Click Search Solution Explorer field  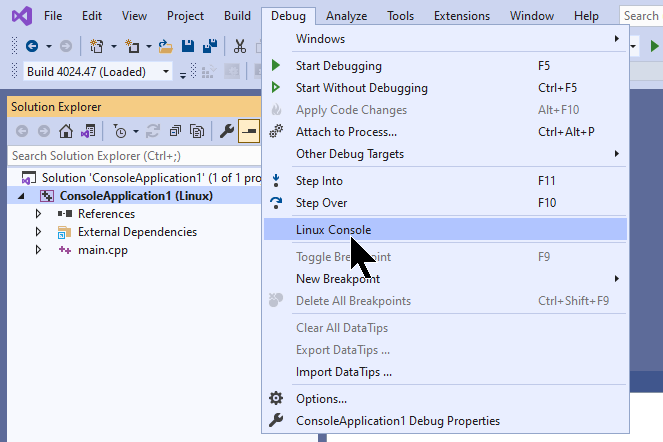pos(134,156)
